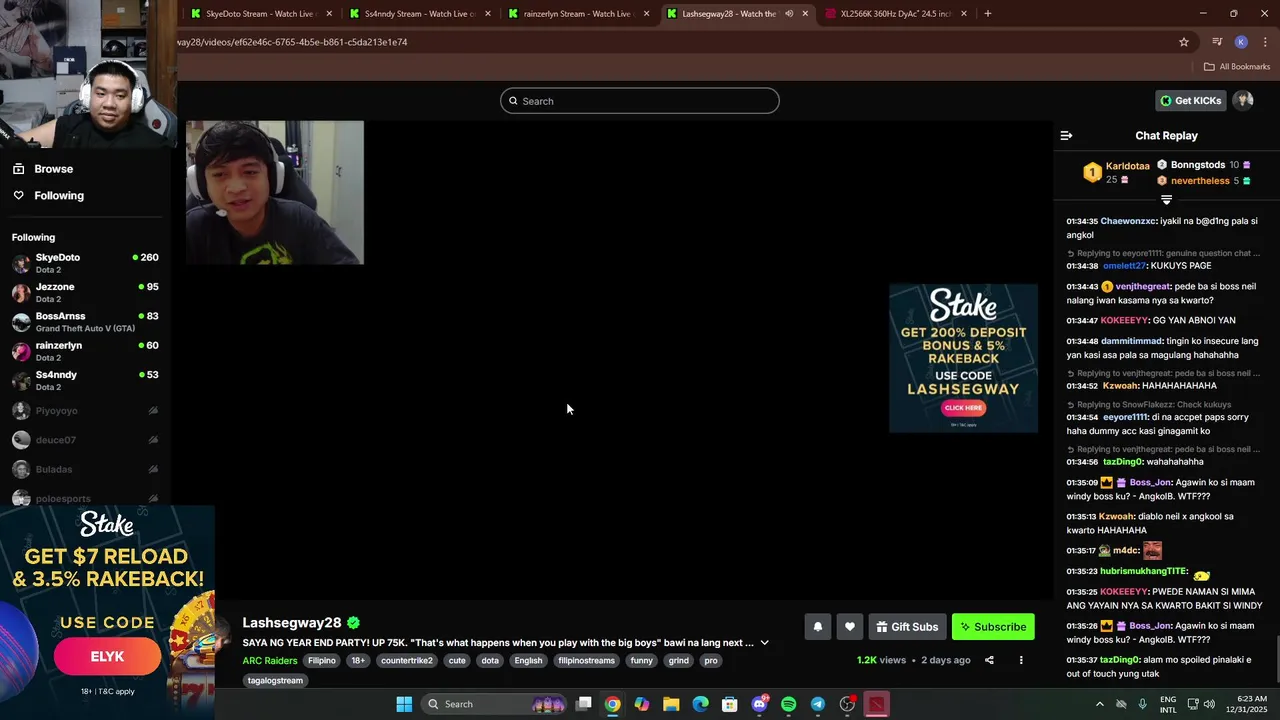This screenshot has width=1280, height=720.
Task: Click the Browse compass icon
Action: (18, 169)
